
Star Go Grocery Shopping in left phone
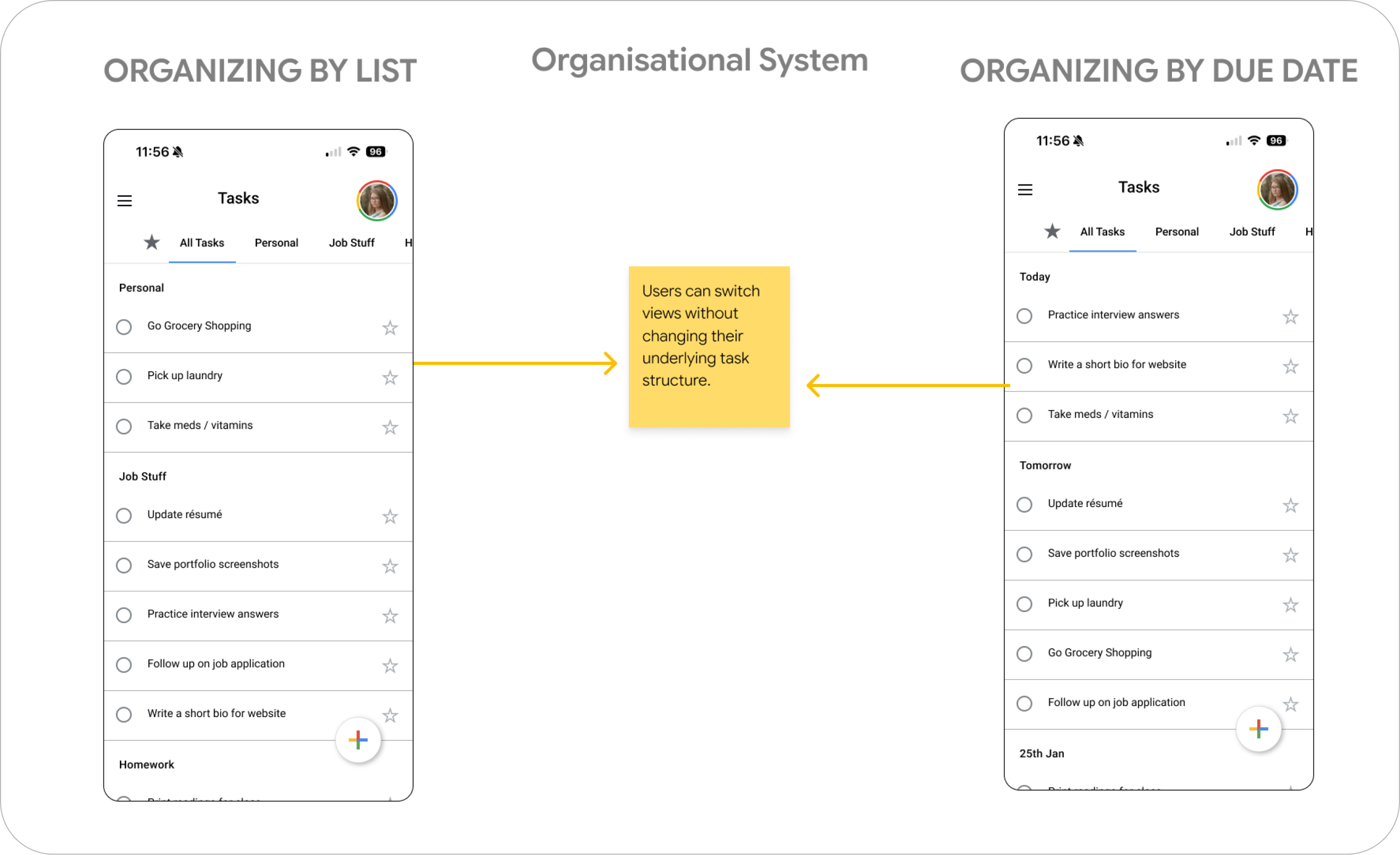coord(390,328)
